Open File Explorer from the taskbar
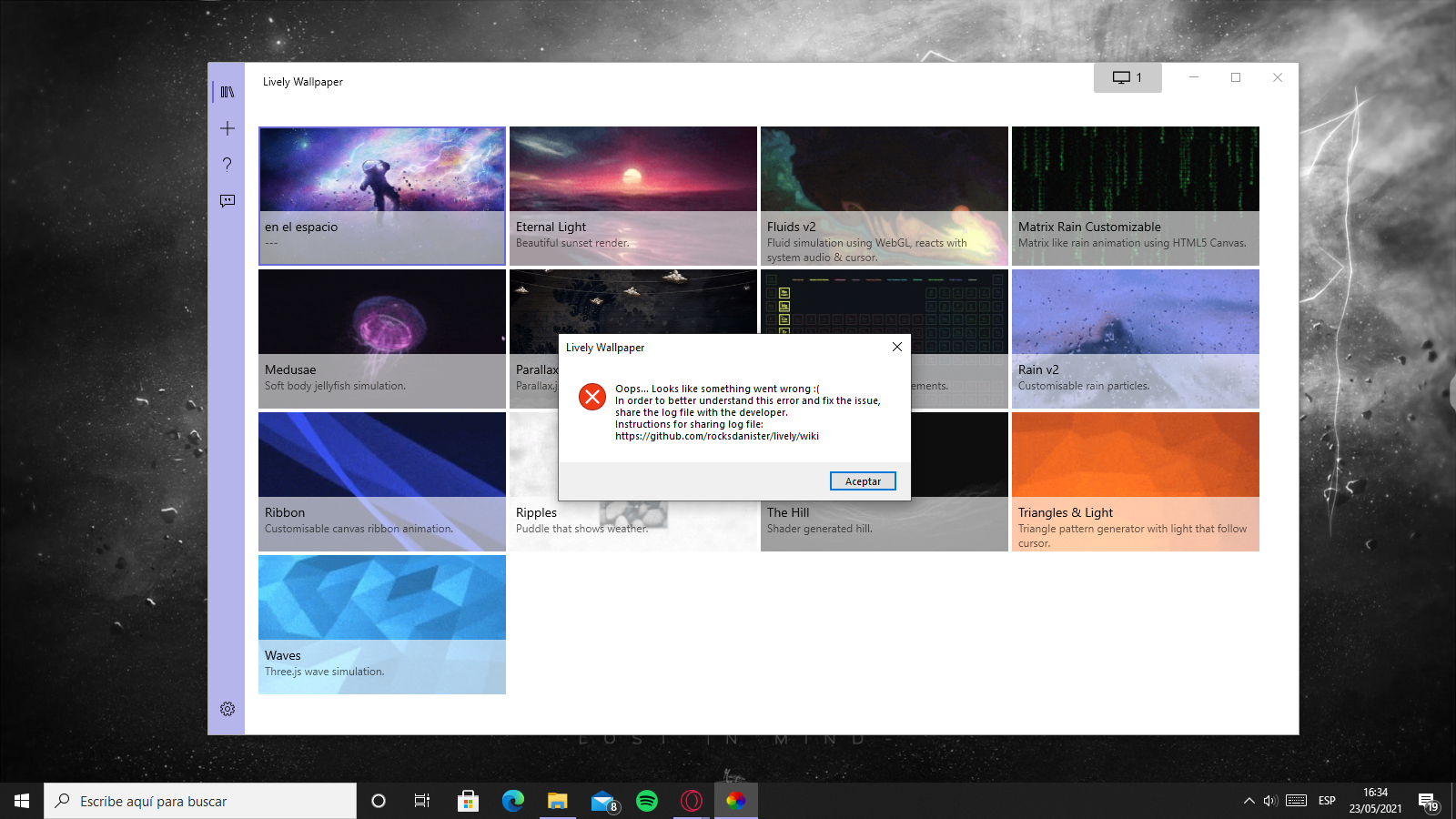Image resolution: width=1456 pixels, height=819 pixels. coord(557,801)
